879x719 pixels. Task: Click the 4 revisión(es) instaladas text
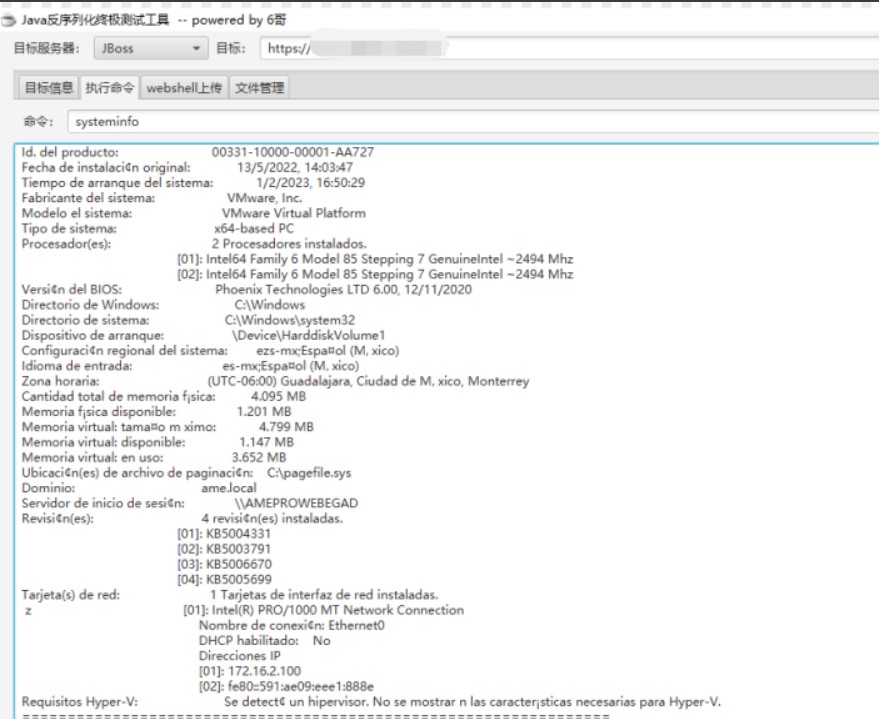pos(272,518)
